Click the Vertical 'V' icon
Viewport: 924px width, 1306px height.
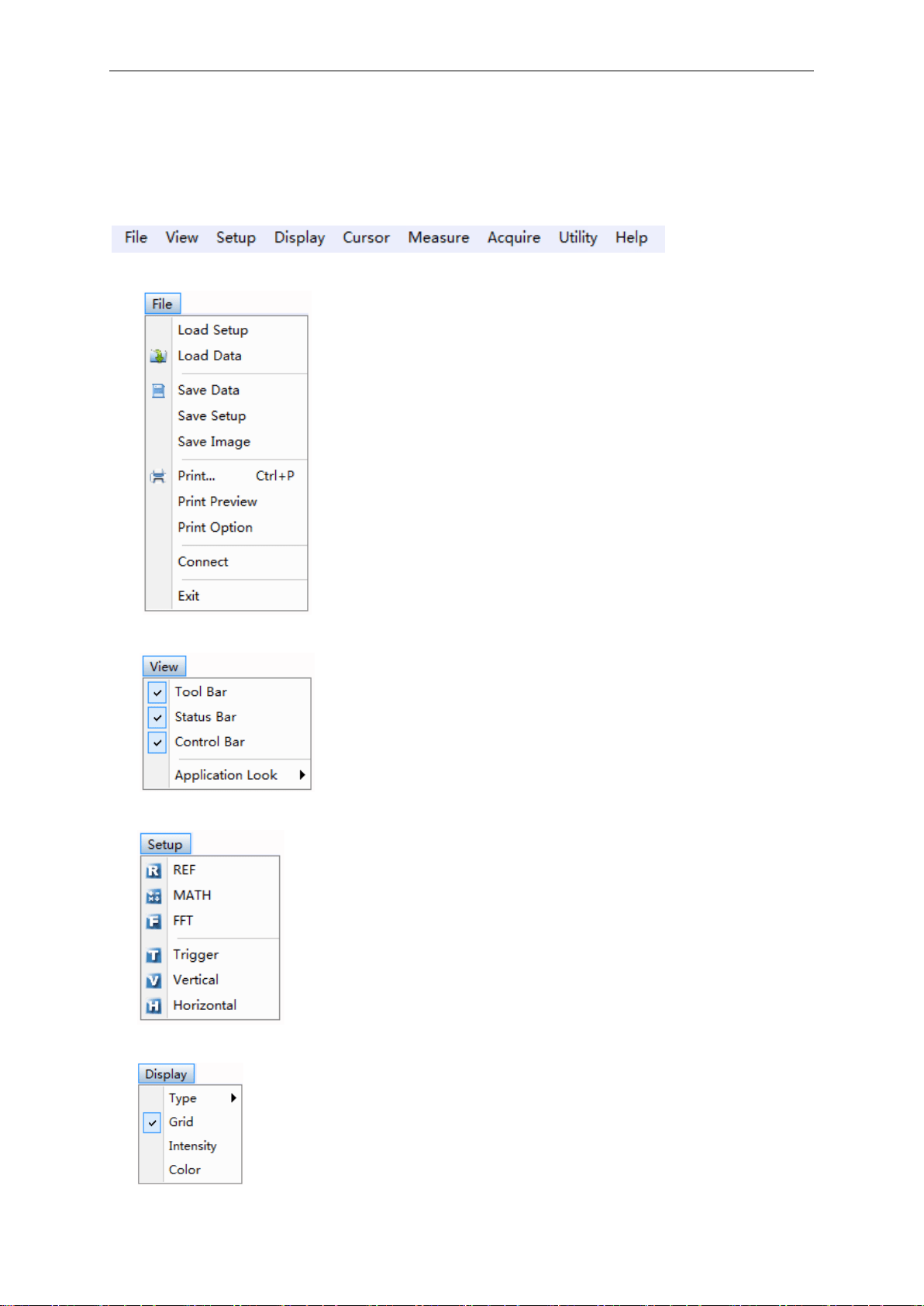point(153,980)
